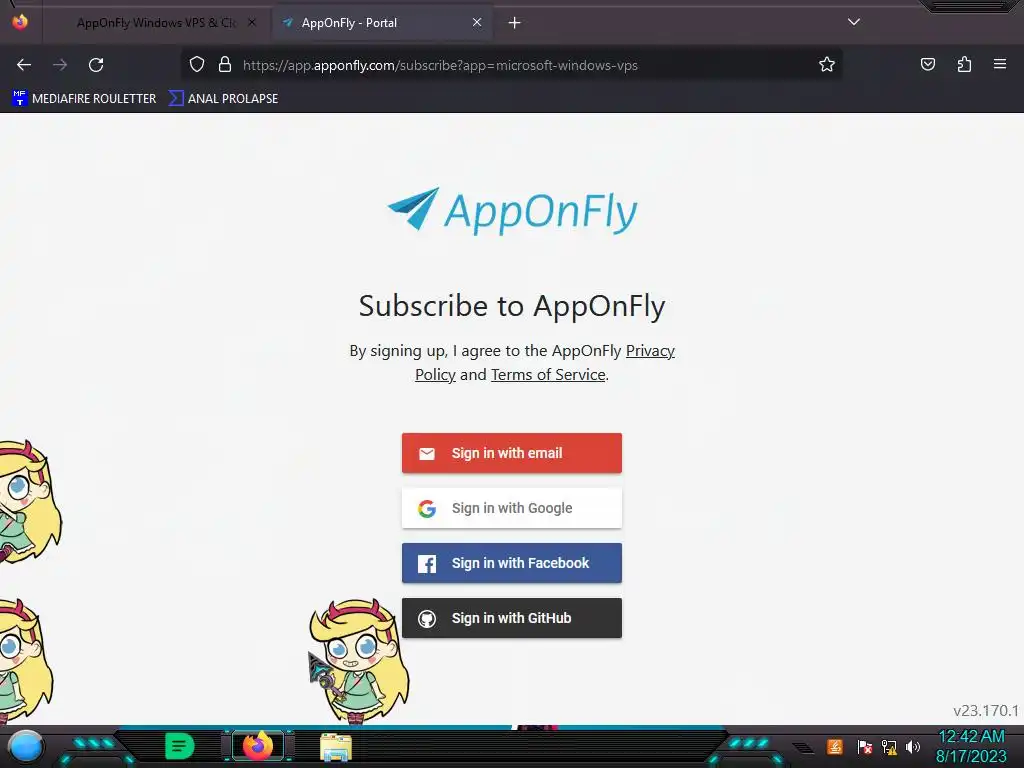Open the green chat app in taskbar
Screen dimensions: 1024x768
180,746
